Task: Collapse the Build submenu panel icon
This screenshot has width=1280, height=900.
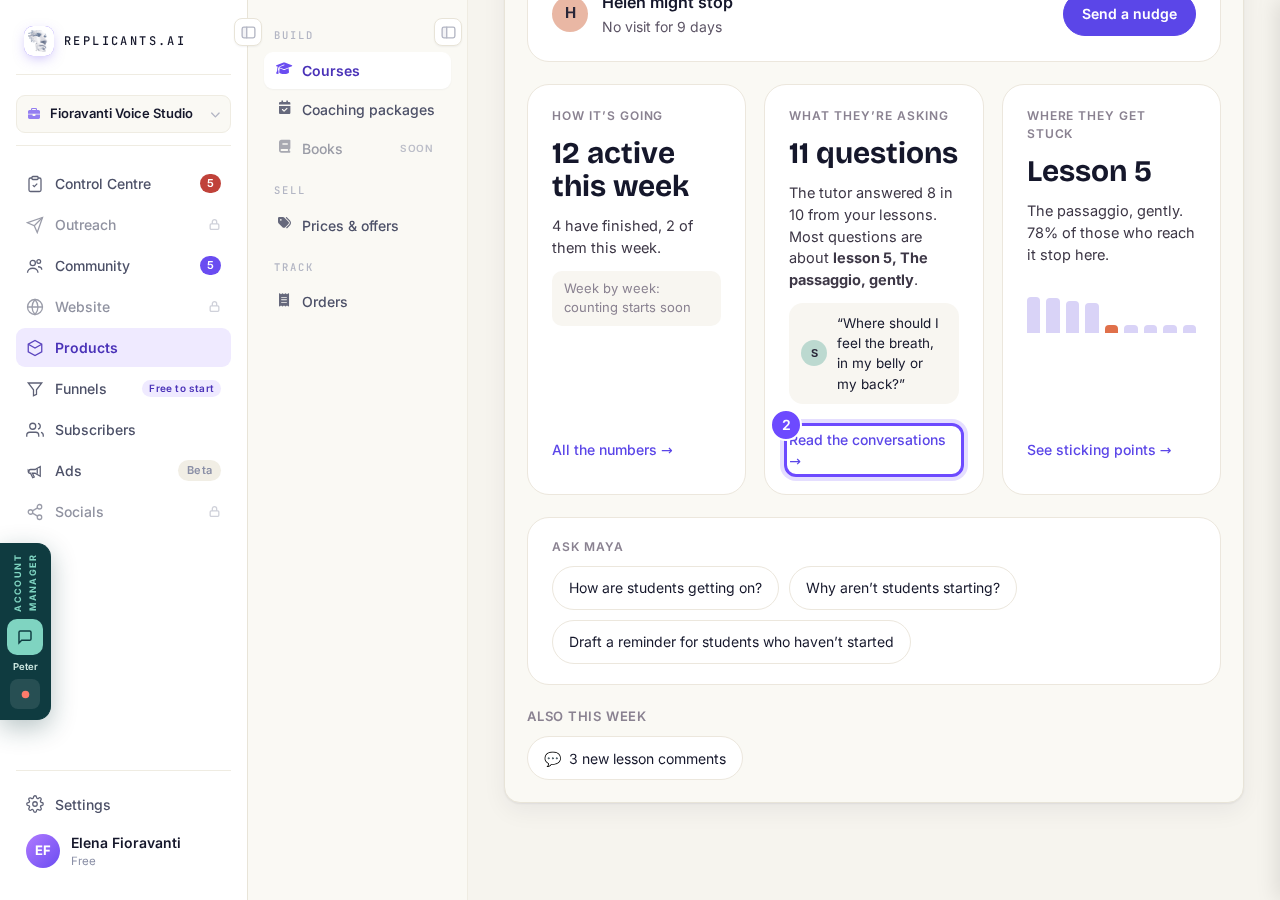Action: 448,32
